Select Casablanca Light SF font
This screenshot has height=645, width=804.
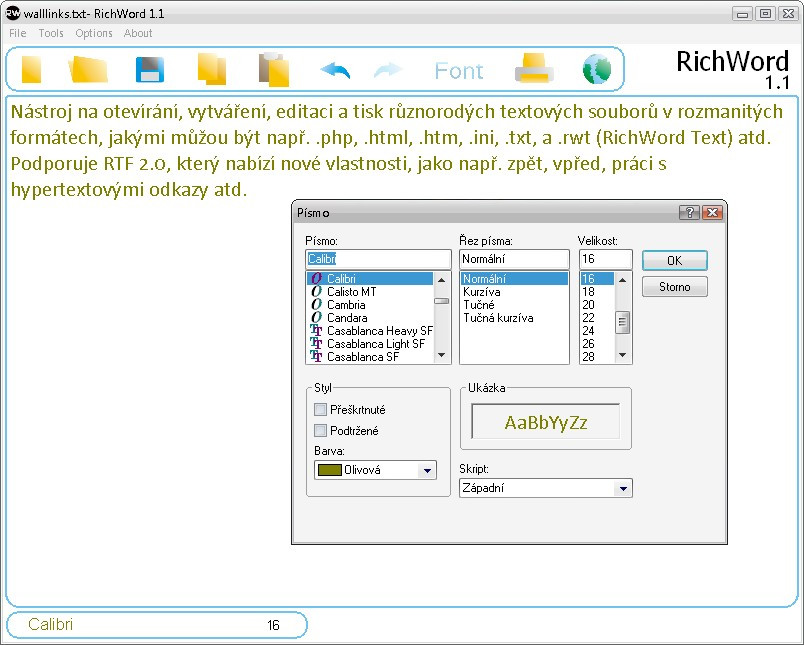[x=370, y=344]
